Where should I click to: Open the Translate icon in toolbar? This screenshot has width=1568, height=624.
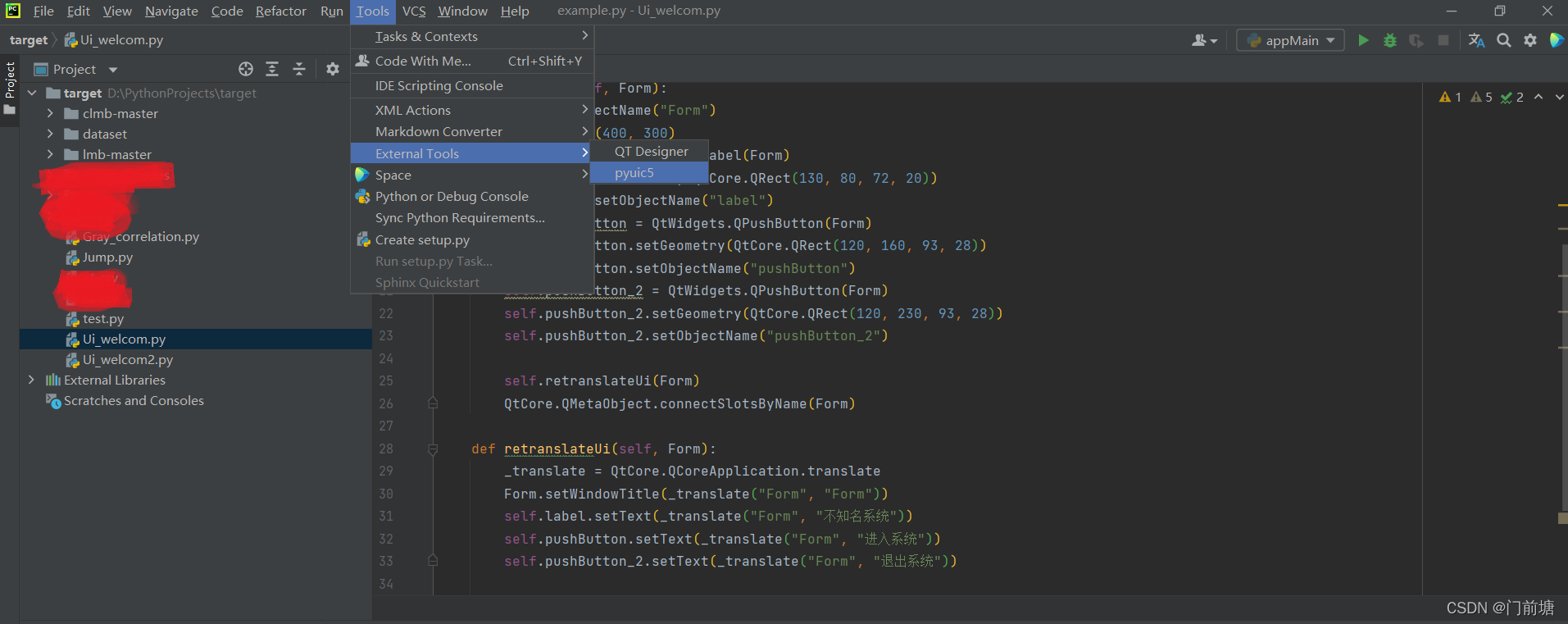pyautogui.click(x=1477, y=40)
